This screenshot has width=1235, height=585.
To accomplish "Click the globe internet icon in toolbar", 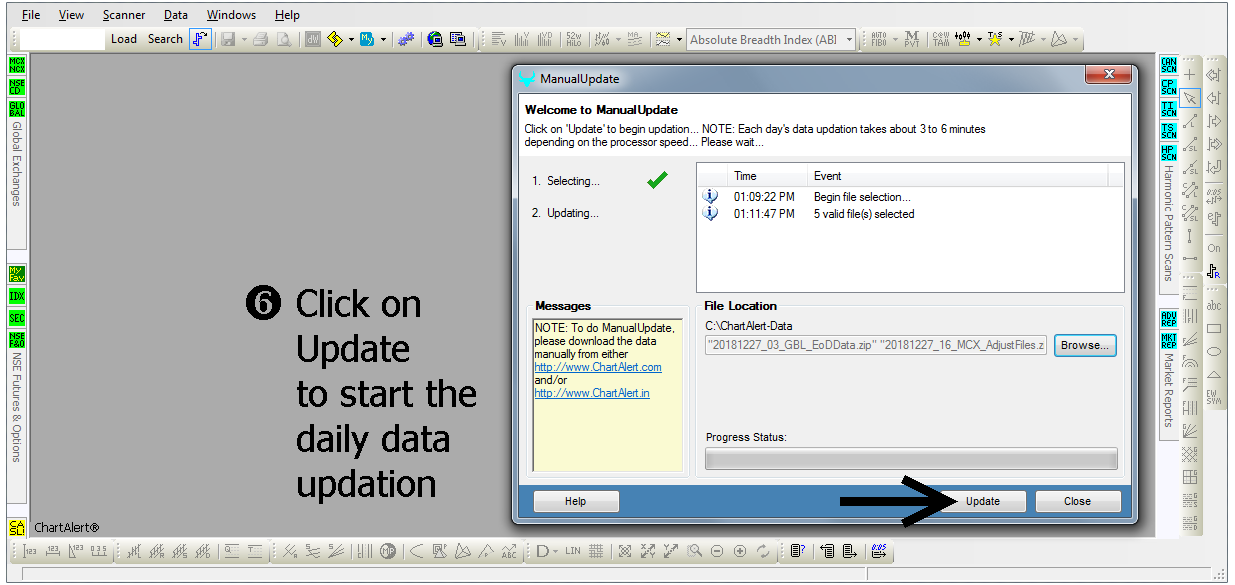I will pos(435,39).
